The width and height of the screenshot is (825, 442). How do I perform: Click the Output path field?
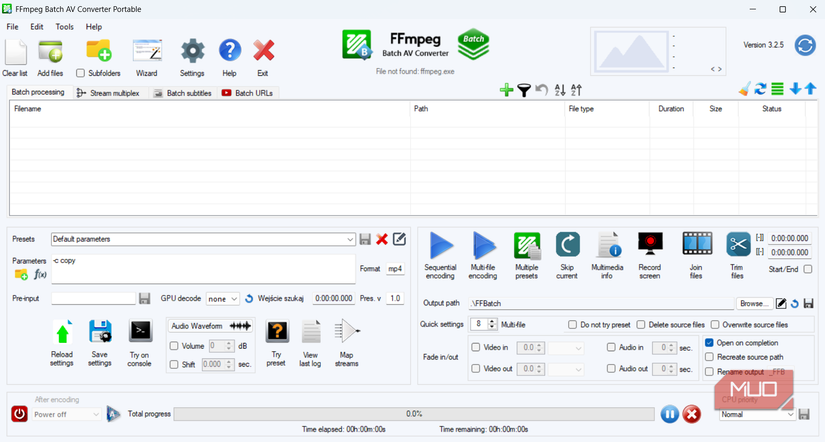(x=601, y=303)
